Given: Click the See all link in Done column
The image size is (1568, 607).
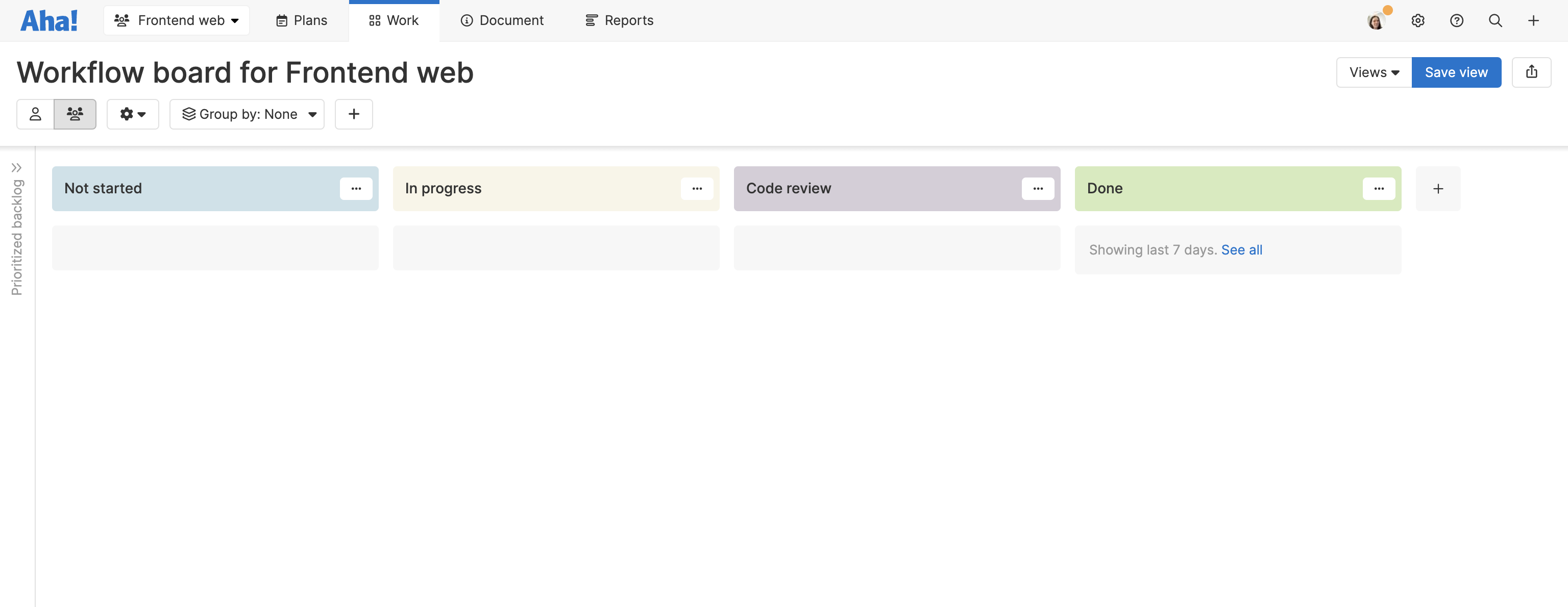Looking at the screenshot, I should coord(1242,249).
